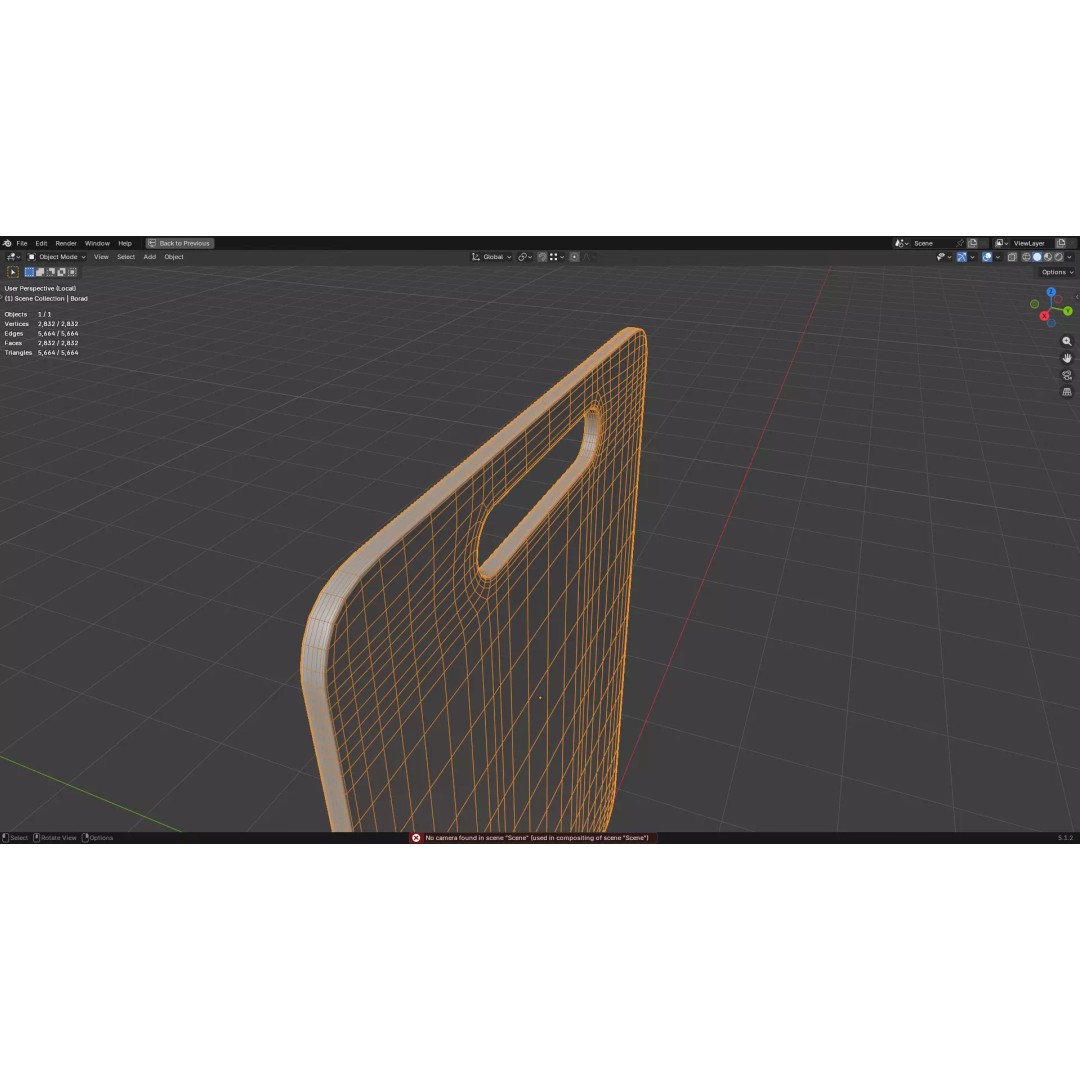
Task: Open the Help menu
Action: click(x=125, y=243)
